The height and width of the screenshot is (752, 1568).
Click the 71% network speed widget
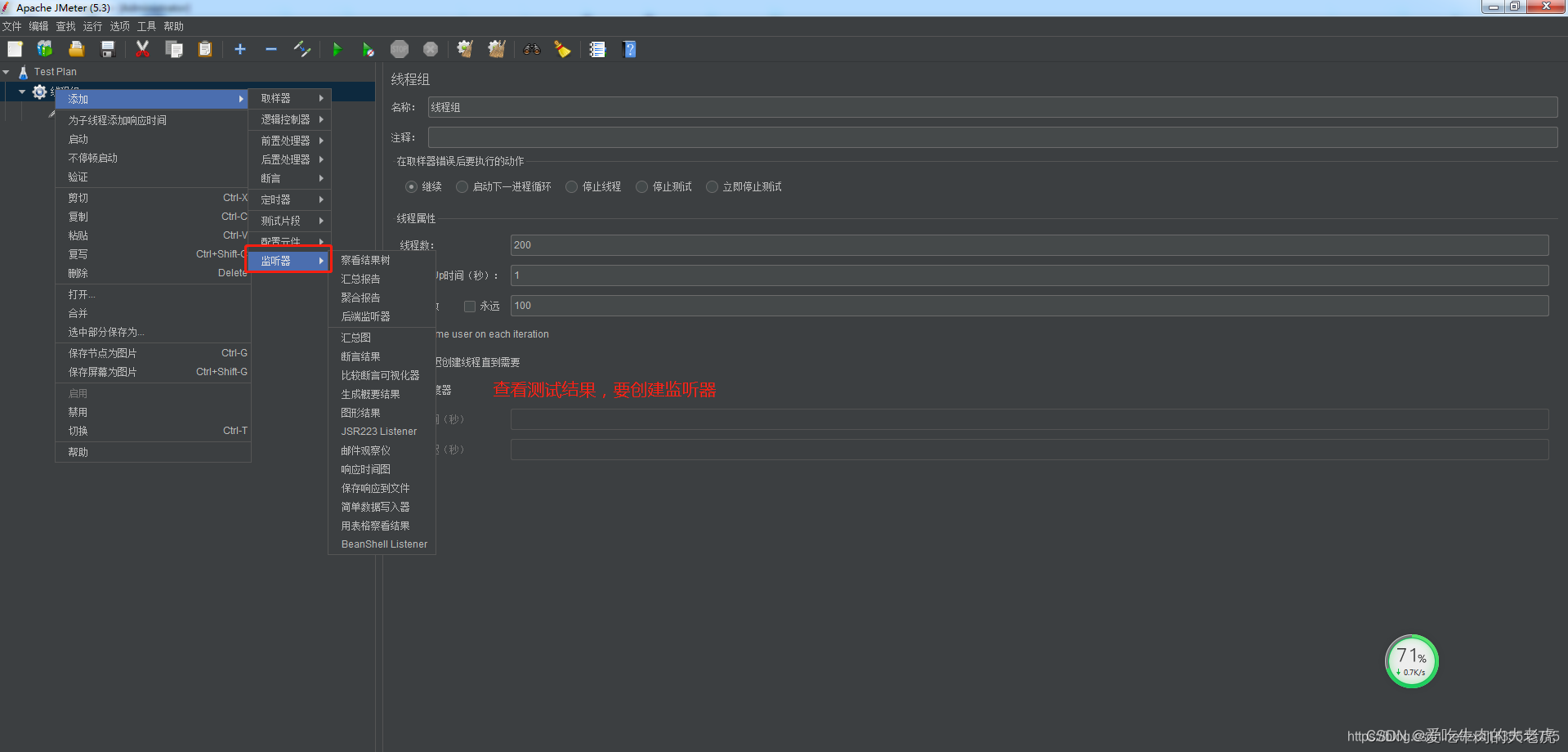(x=1411, y=661)
